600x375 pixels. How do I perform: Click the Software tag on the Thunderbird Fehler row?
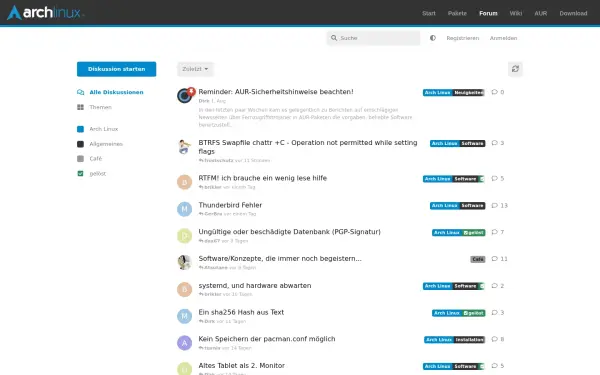tap(472, 205)
